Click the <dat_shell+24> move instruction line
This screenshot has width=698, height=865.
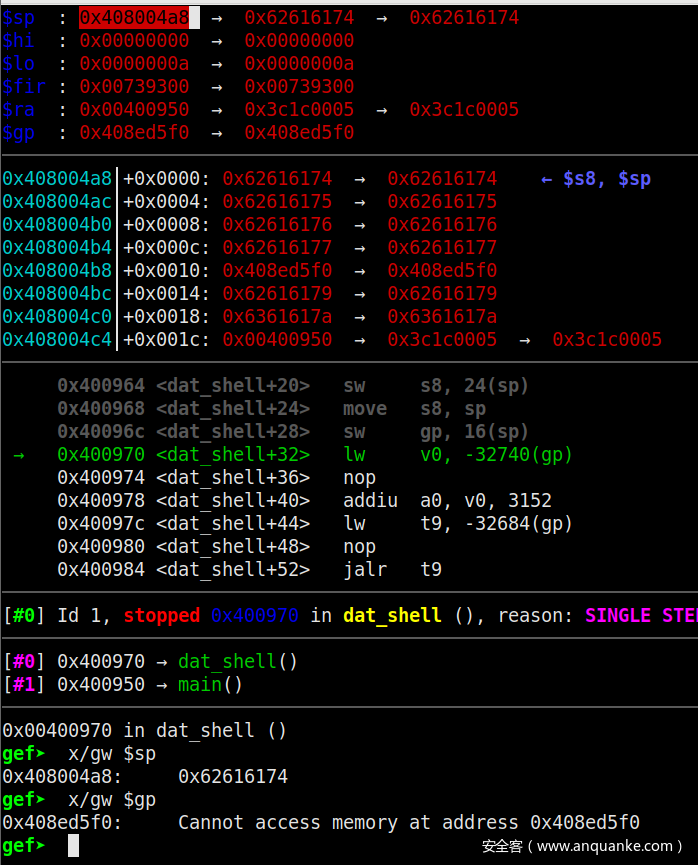point(271,409)
